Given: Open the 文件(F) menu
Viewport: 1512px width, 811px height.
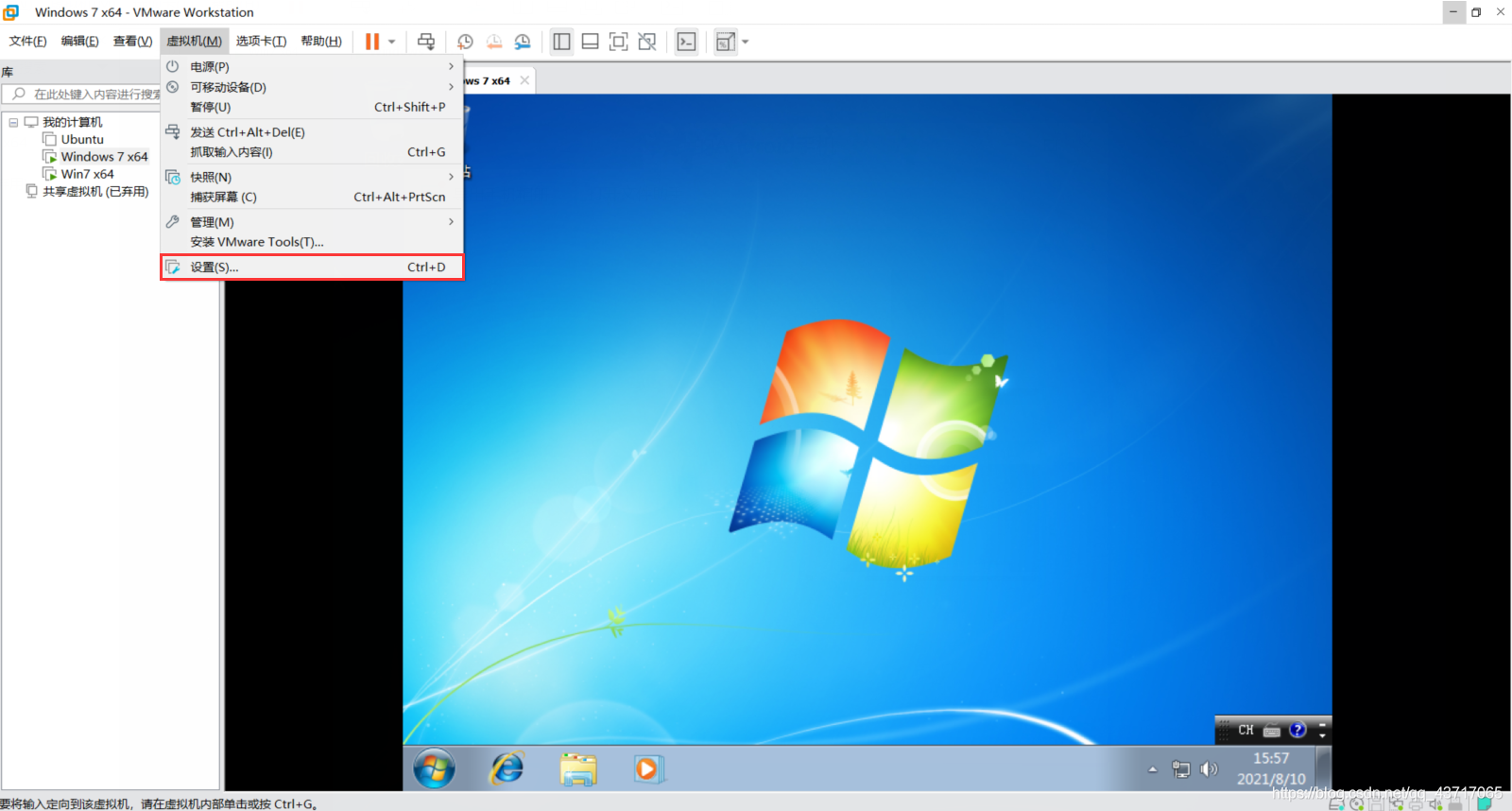Looking at the screenshot, I should [27, 42].
